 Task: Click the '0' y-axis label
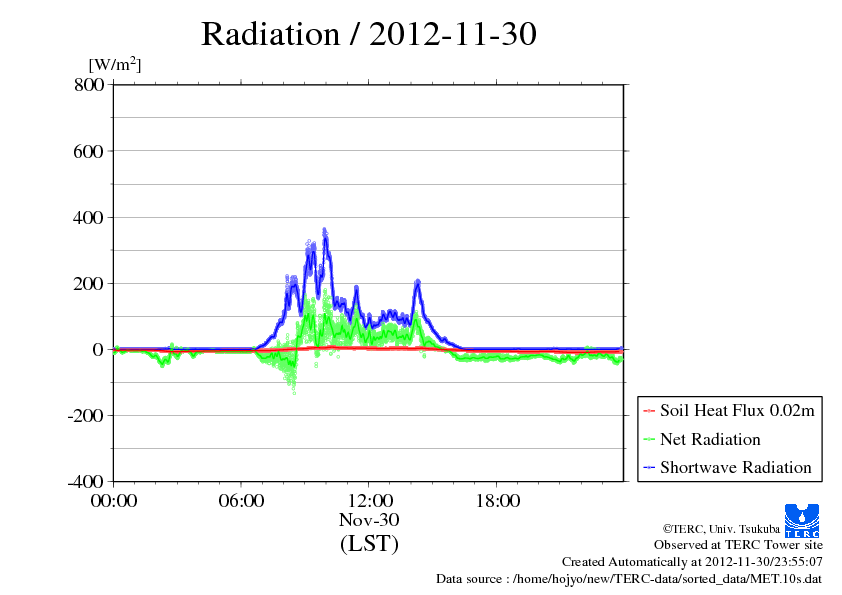coord(98,350)
